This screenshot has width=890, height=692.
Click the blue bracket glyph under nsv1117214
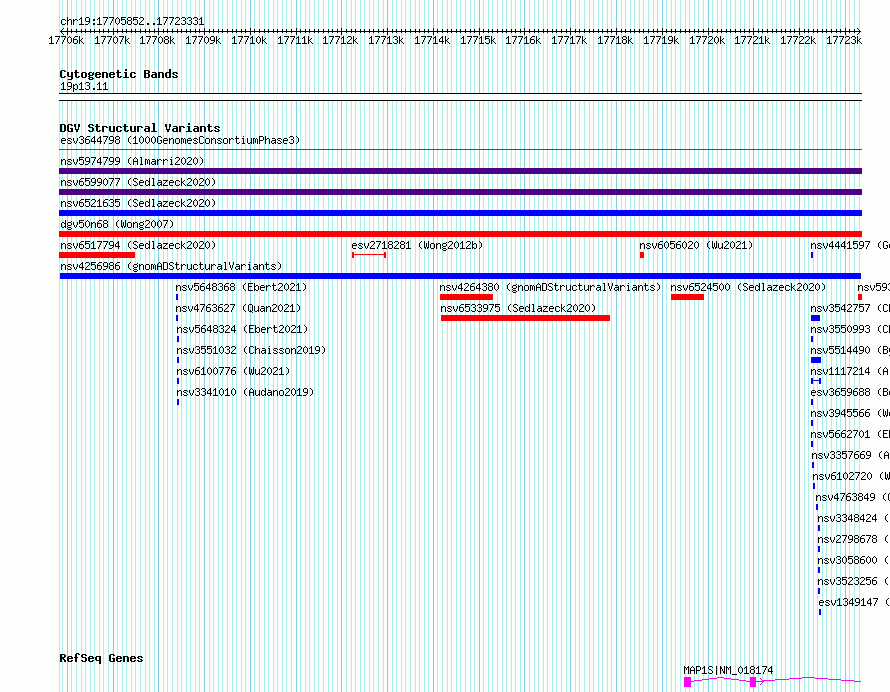(x=816, y=381)
